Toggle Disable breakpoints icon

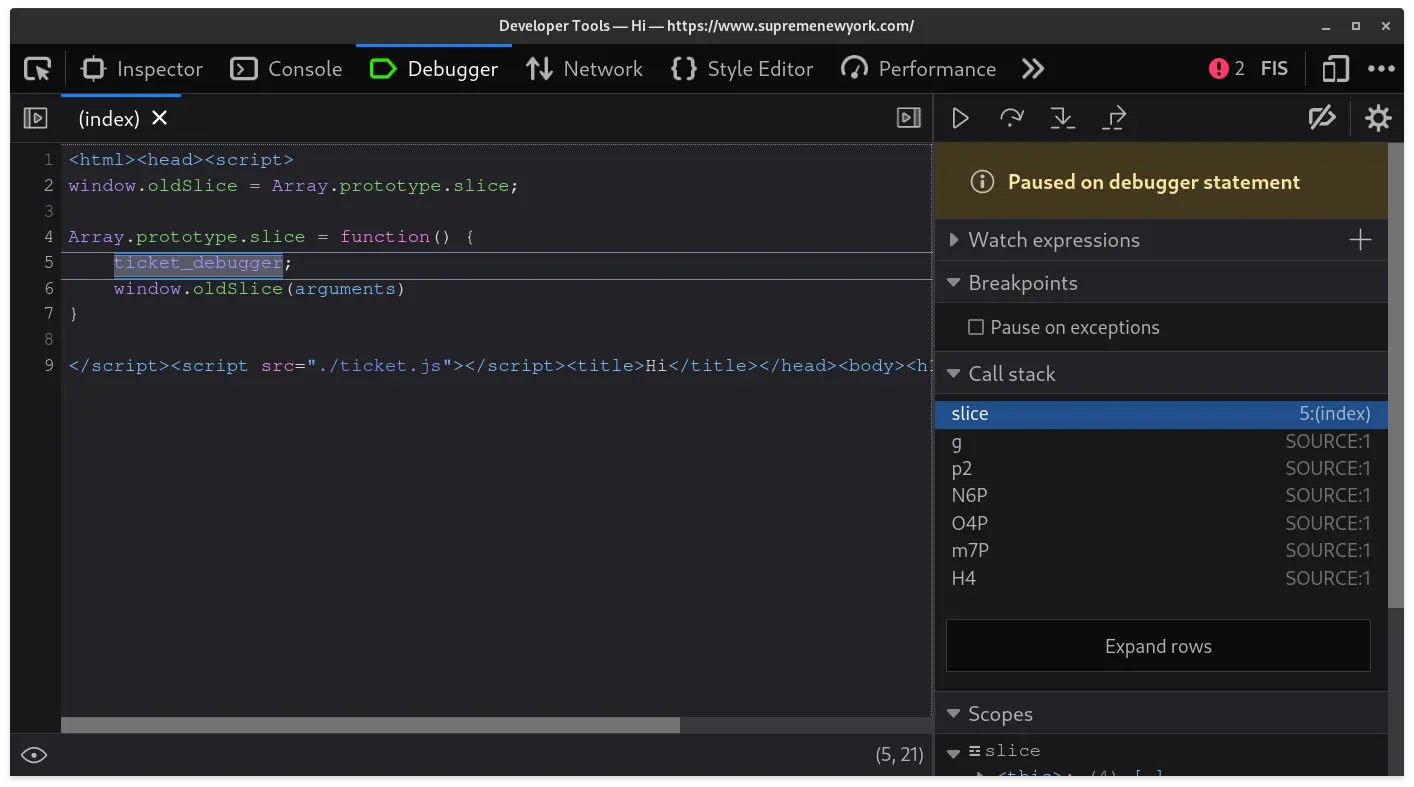(1322, 117)
